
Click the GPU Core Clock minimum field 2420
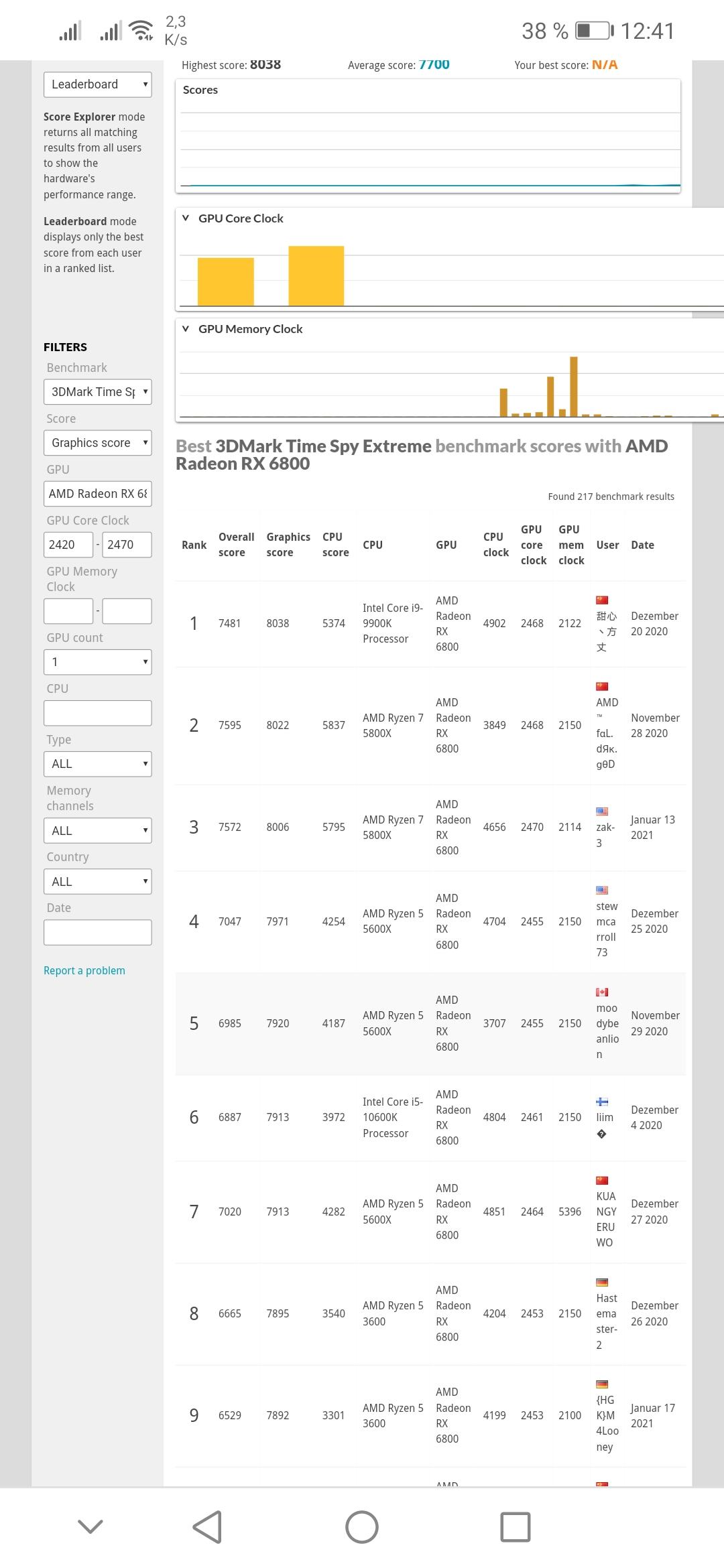point(68,545)
